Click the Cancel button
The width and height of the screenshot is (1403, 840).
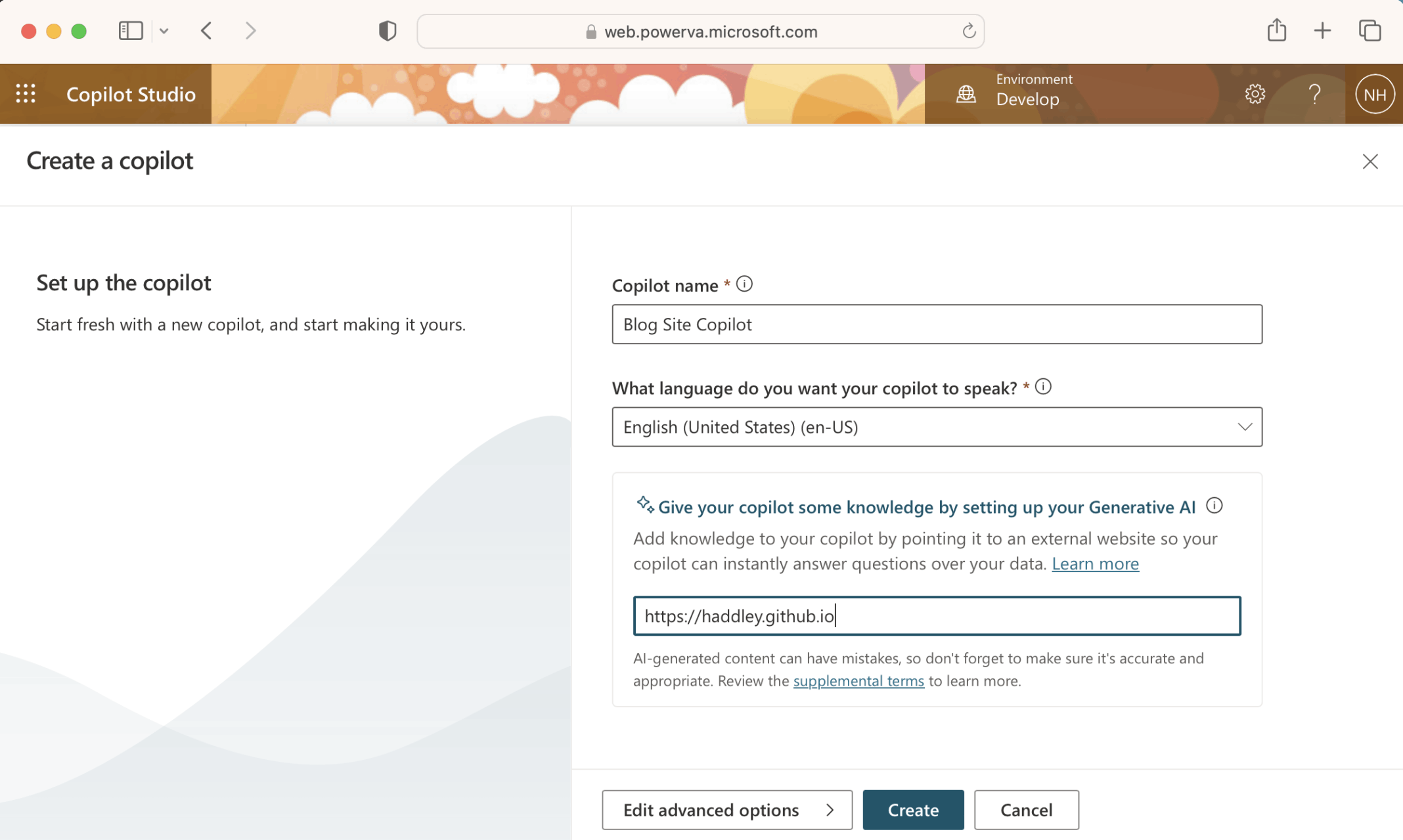pos(1026,810)
